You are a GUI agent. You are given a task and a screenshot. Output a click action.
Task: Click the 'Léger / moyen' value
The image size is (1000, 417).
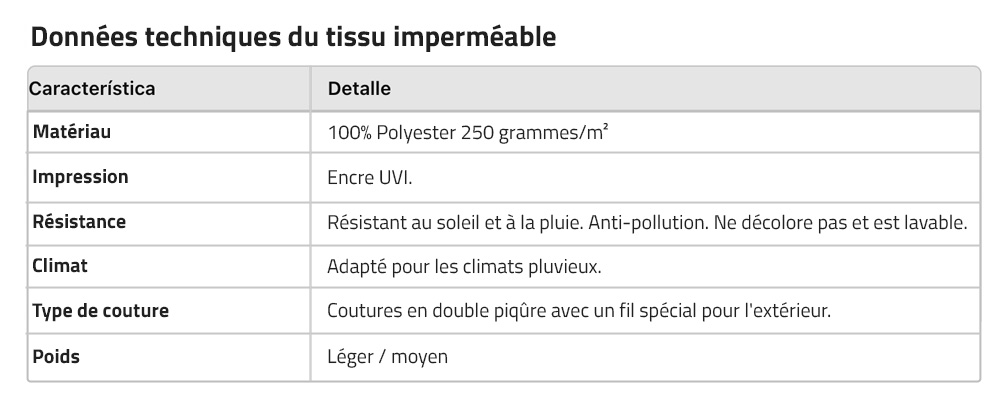(x=387, y=357)
